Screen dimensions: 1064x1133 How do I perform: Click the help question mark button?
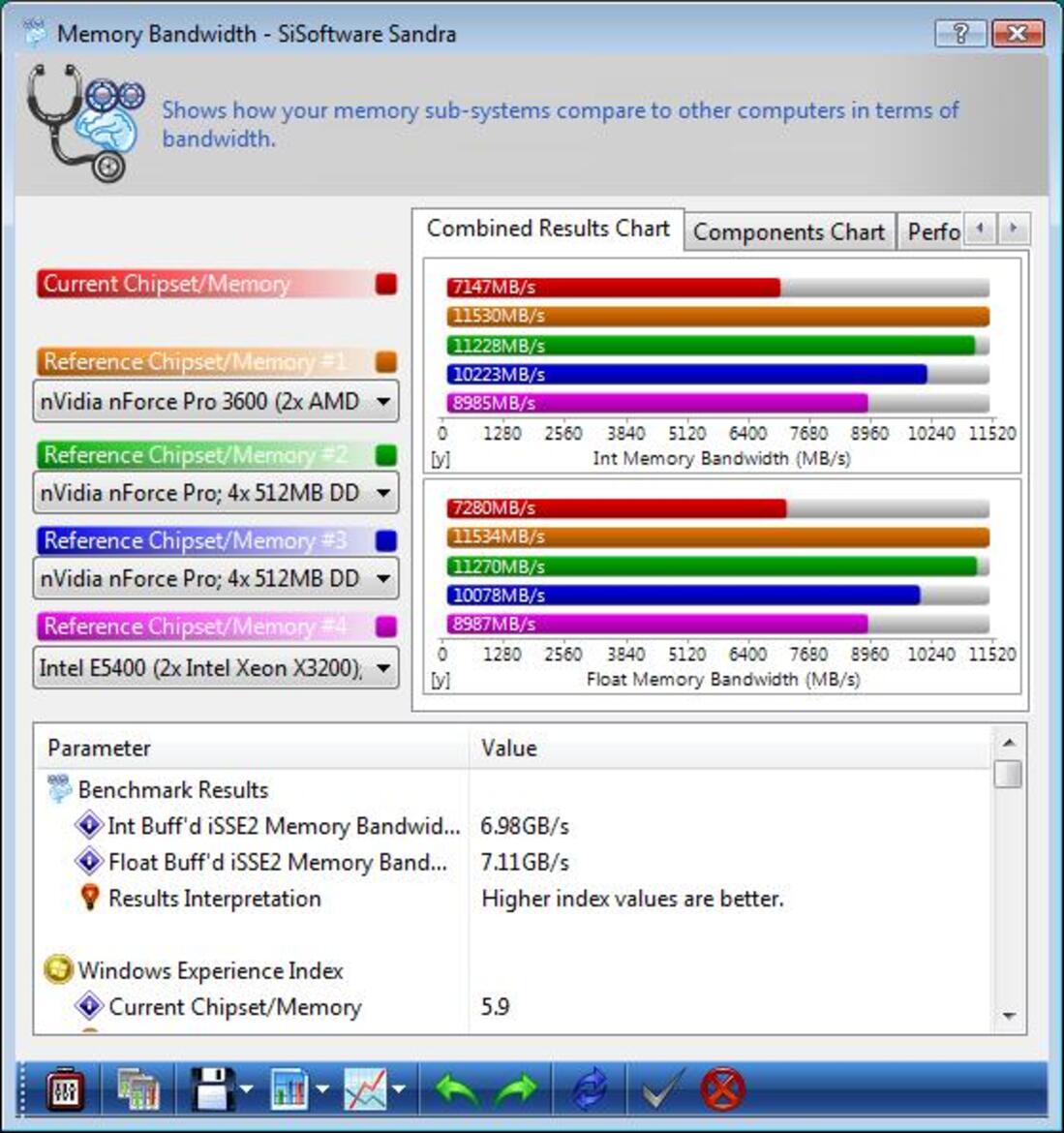click(960, 33)
